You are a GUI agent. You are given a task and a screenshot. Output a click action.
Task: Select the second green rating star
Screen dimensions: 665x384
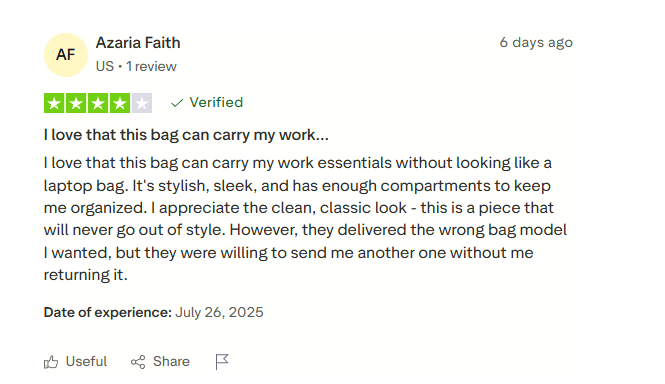point(76,103)
